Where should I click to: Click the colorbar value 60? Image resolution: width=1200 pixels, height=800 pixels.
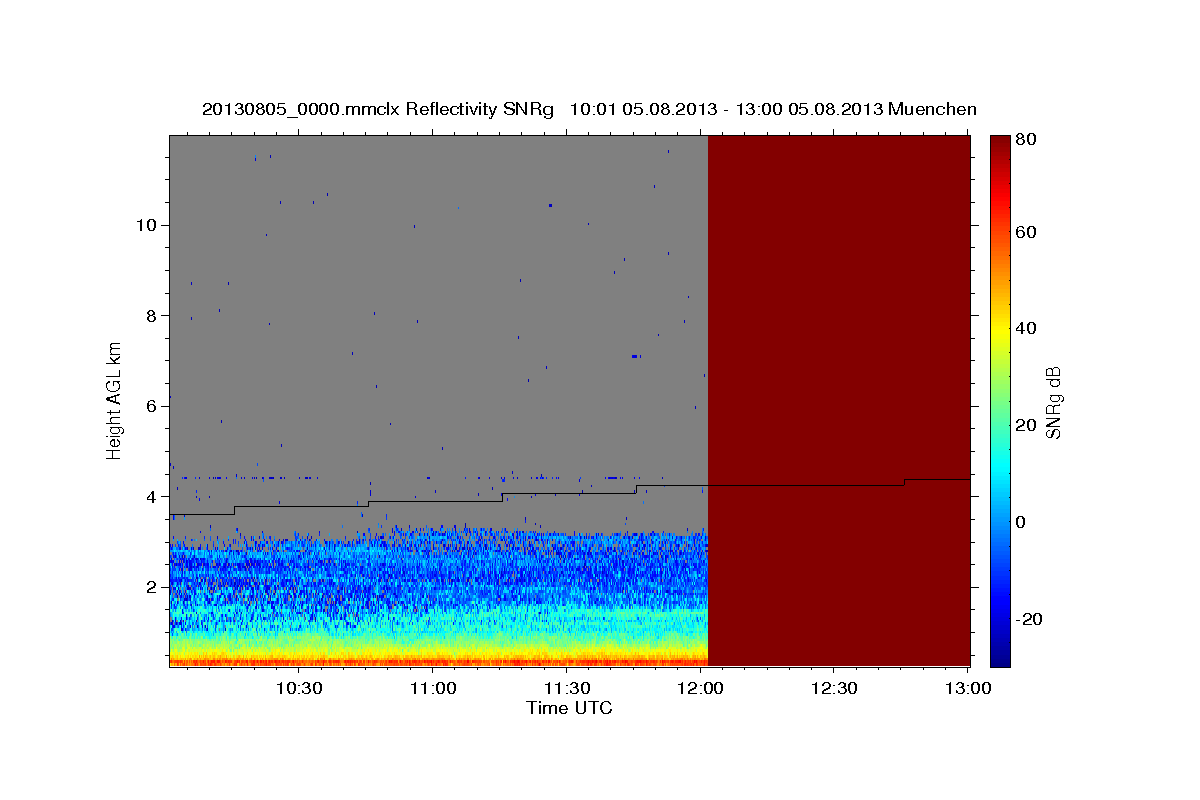tap(1025, 232)
